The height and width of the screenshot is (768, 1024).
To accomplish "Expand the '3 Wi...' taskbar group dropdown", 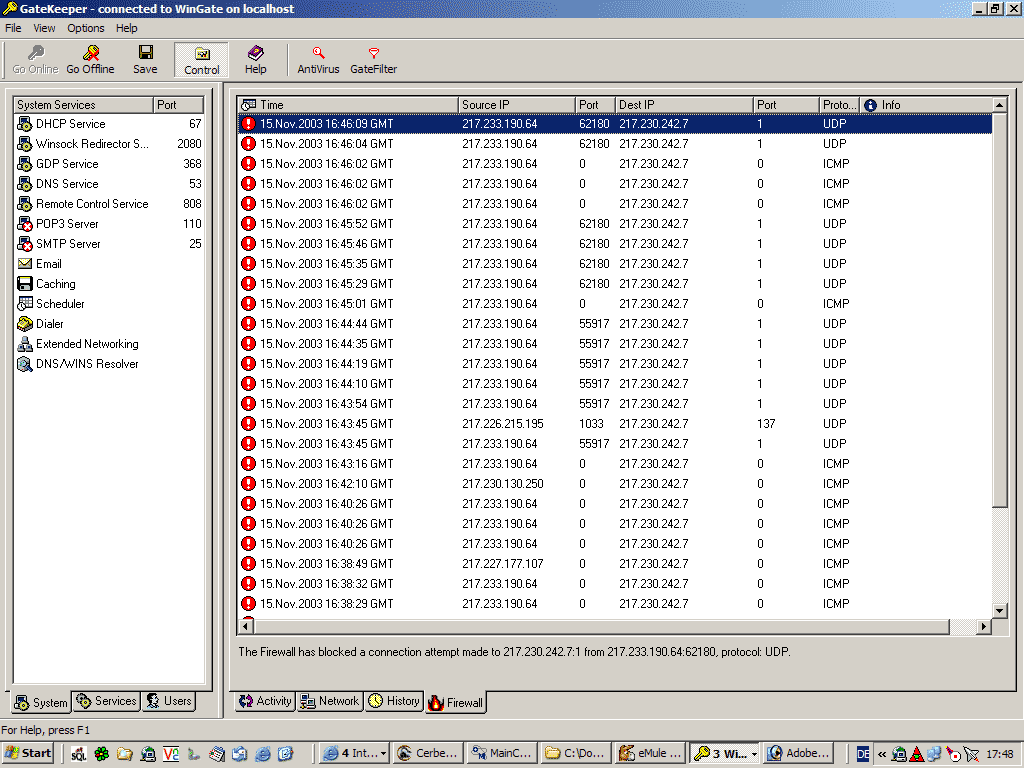I will (x=754, y=754).
